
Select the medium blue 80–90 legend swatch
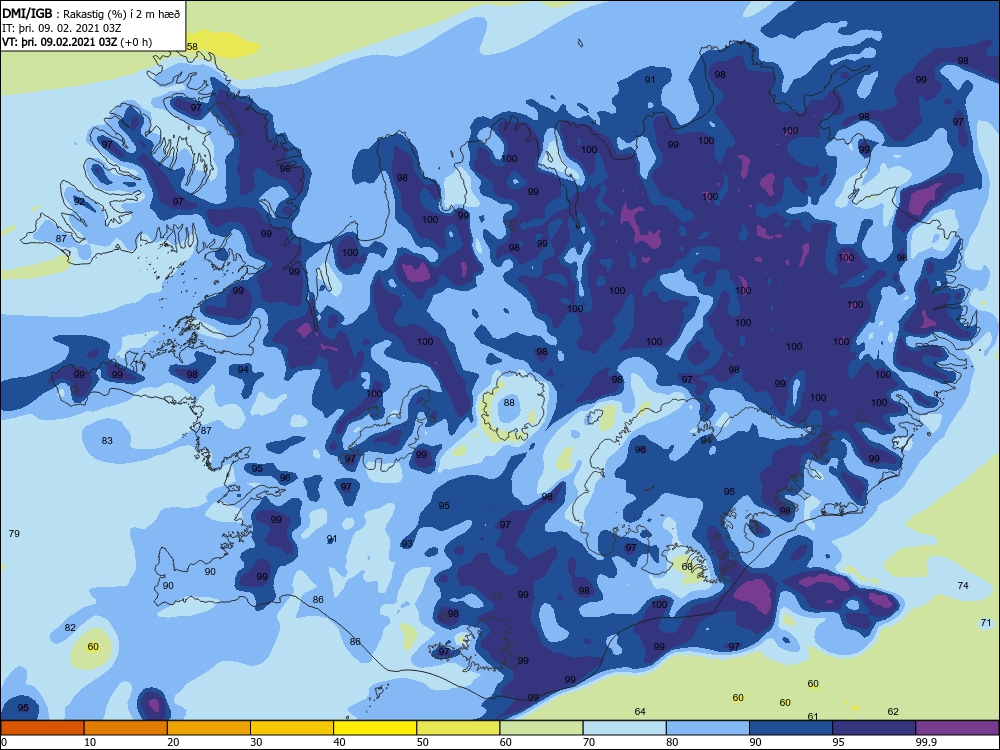708,728
